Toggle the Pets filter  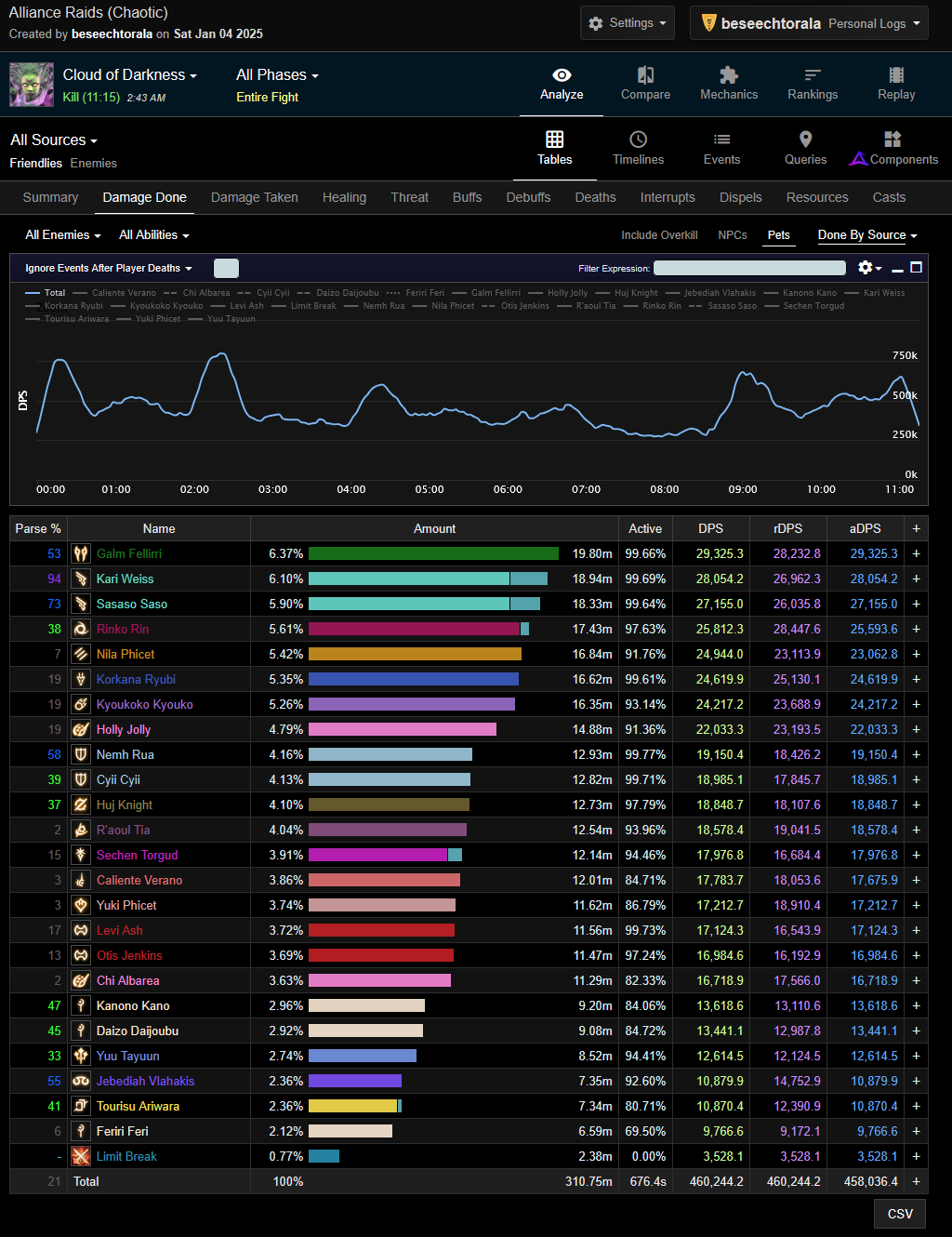pyautogui.click(x=779, y=235)
